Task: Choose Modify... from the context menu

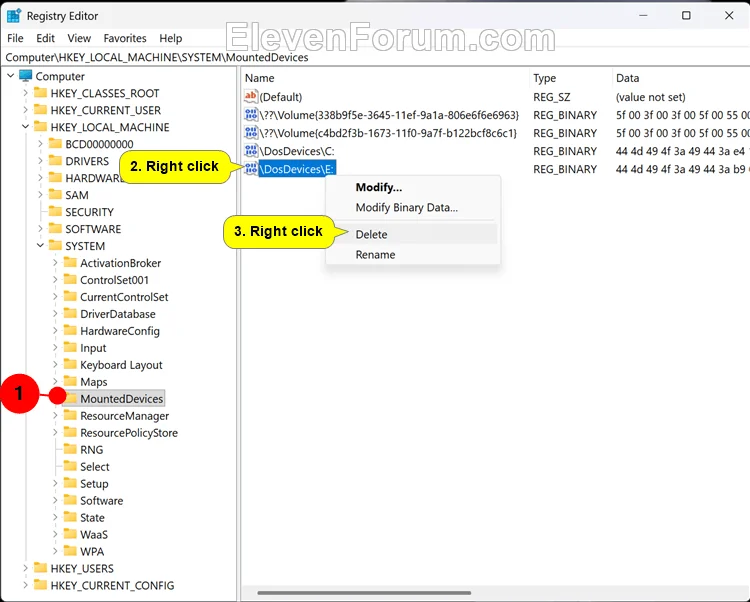Action: click(x=413, y=187)
